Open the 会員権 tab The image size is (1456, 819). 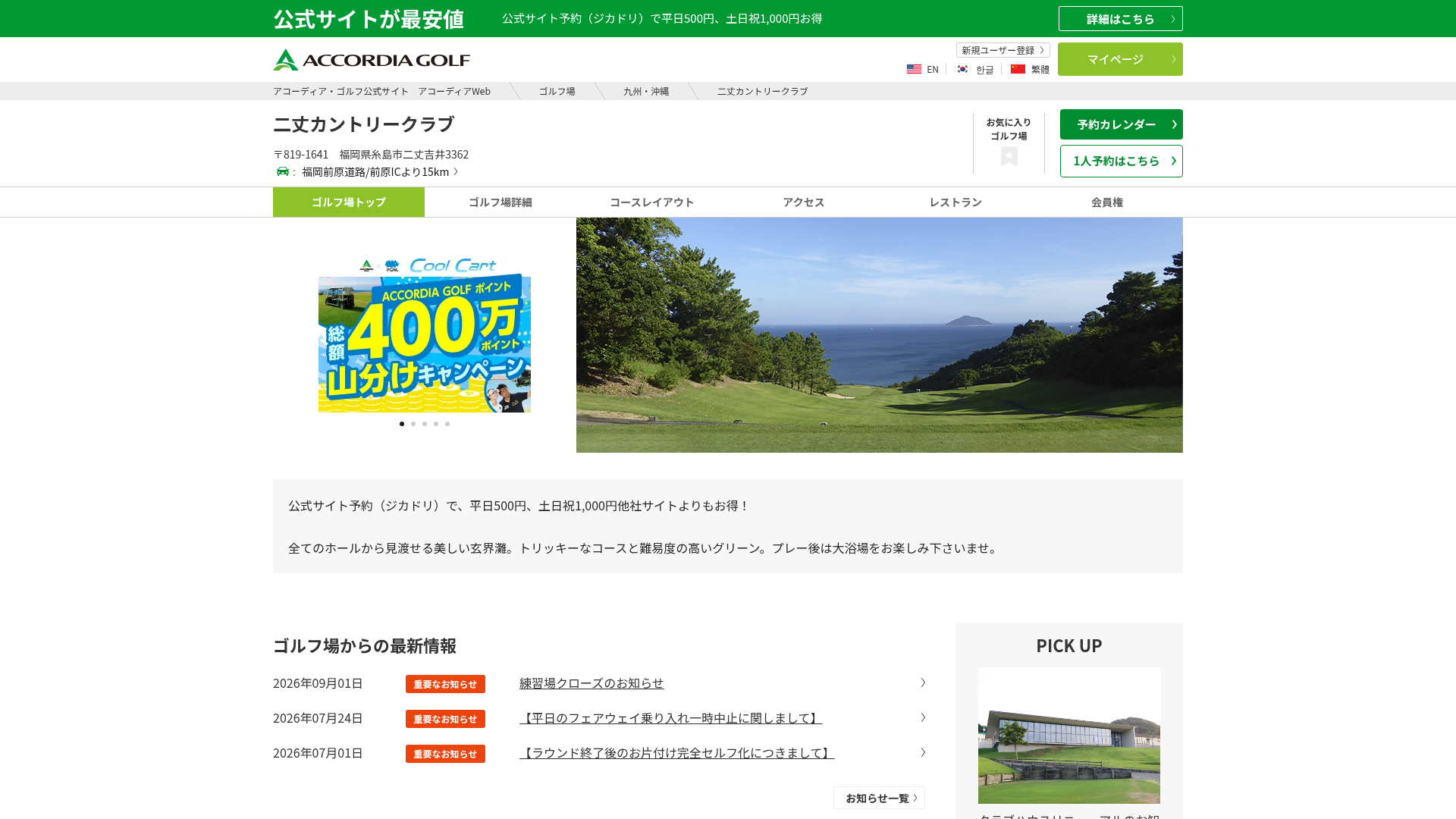coord(1107,202)
